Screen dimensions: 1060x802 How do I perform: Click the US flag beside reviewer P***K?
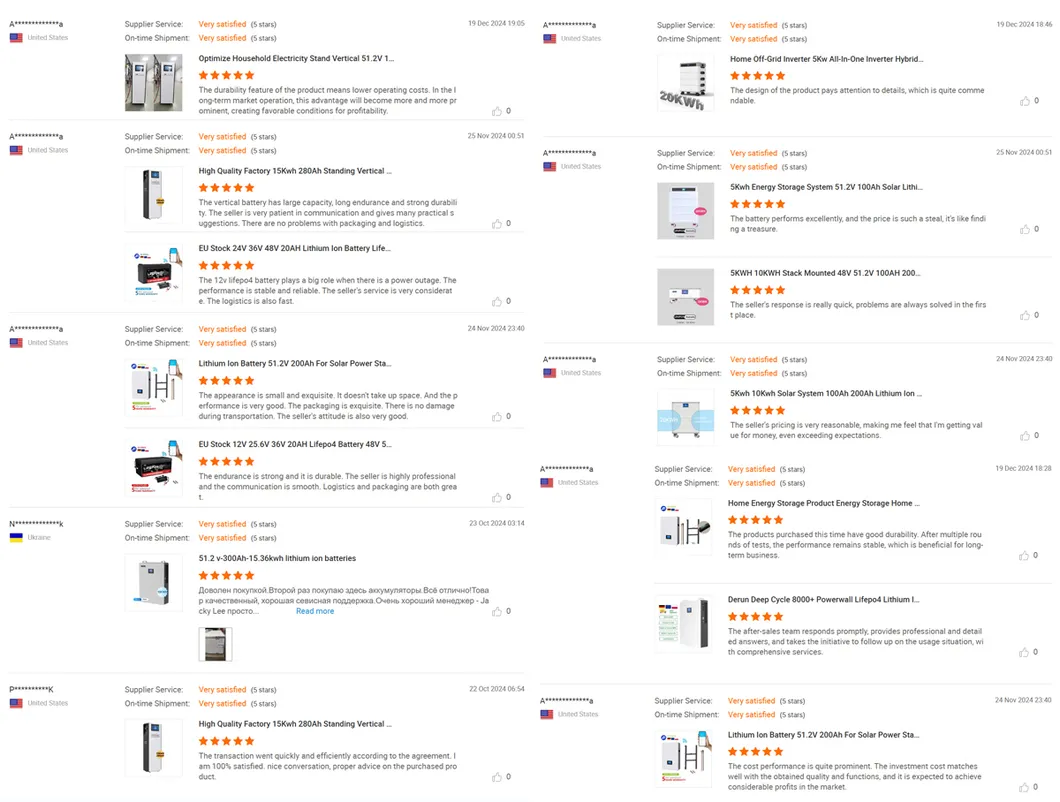pyautogui.click(x=15, y=703)
